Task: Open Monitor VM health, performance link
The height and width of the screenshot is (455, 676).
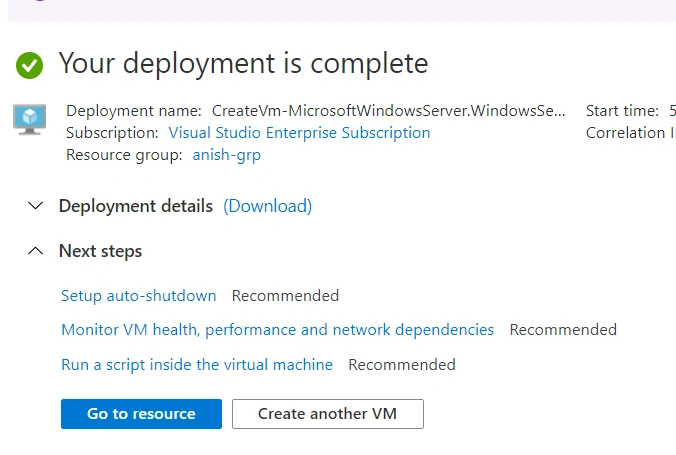Action: coord(277,330)
